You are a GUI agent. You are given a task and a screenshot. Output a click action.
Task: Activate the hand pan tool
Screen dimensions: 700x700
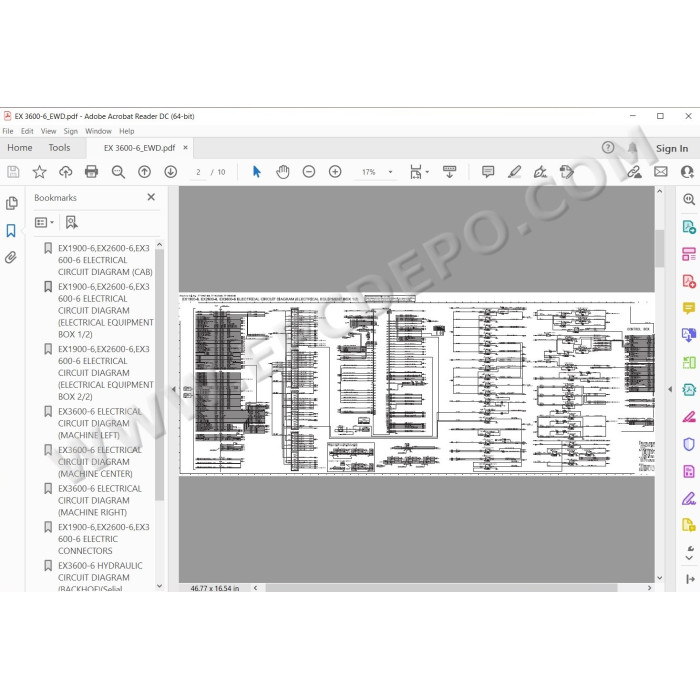coord(283,172)
